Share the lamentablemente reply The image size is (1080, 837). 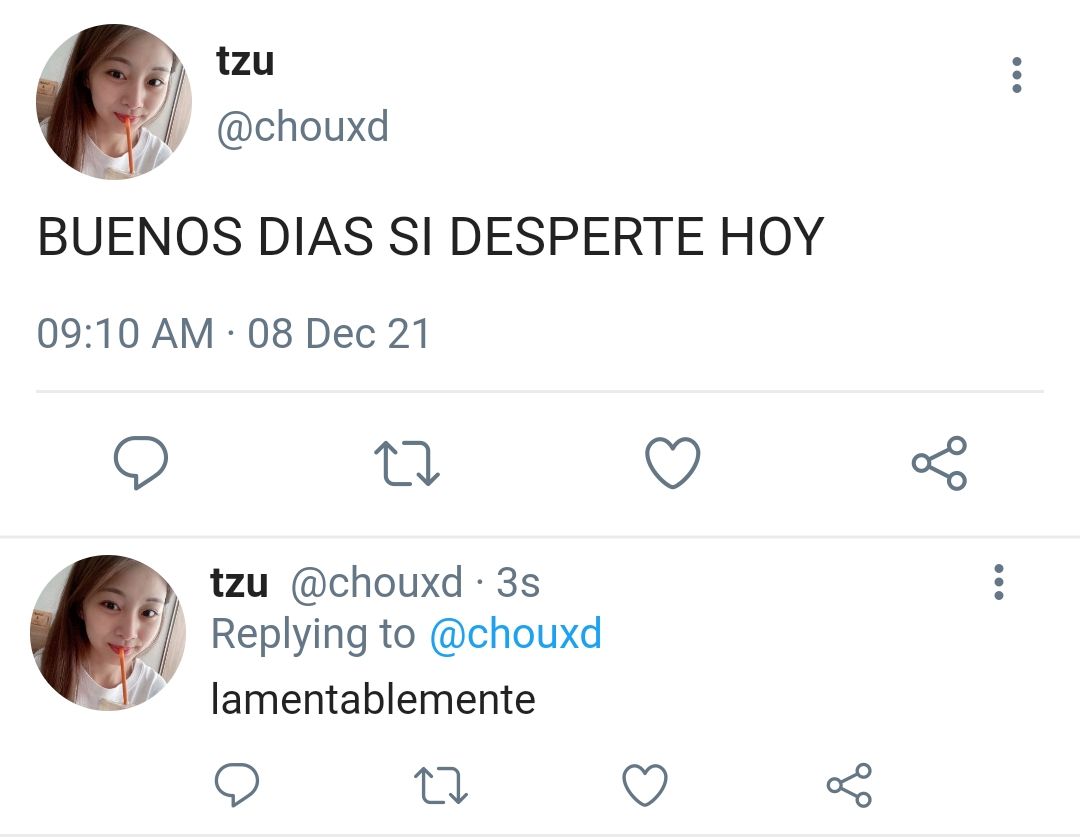pyautogui.click(x=849, y=785)
